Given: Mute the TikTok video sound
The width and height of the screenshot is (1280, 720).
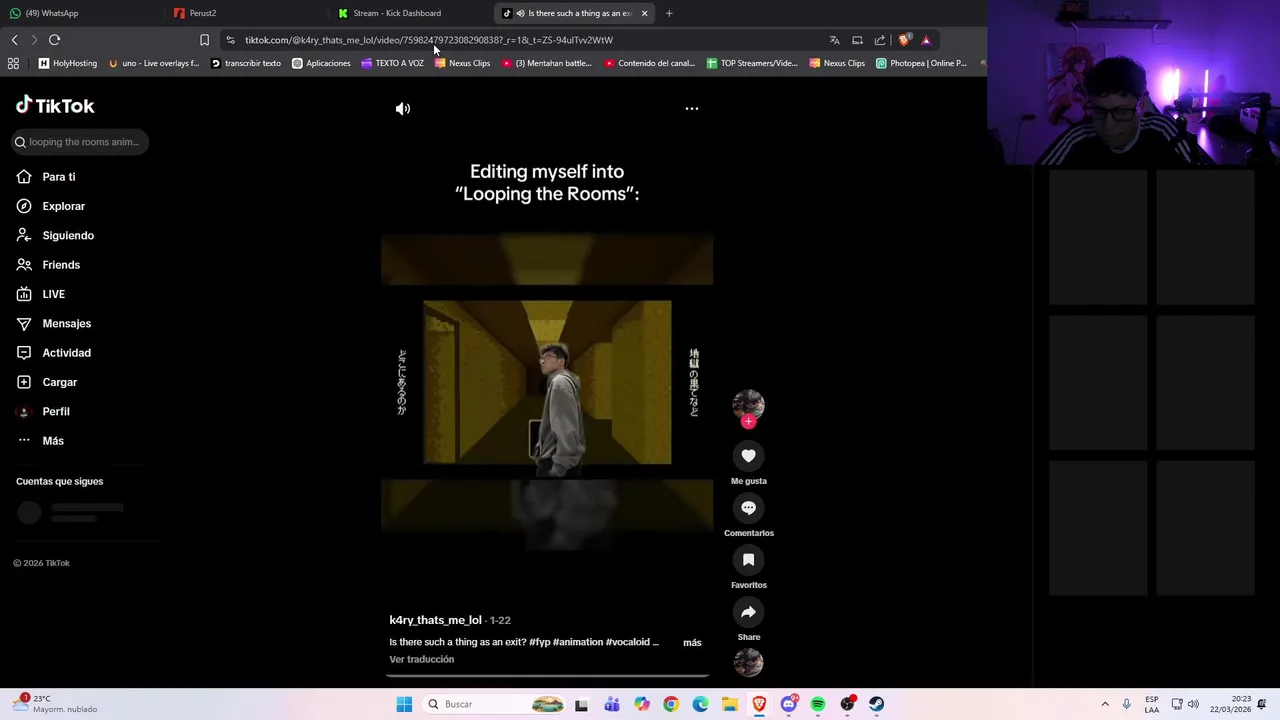Looking at the screenshot, I should (403, 109).
